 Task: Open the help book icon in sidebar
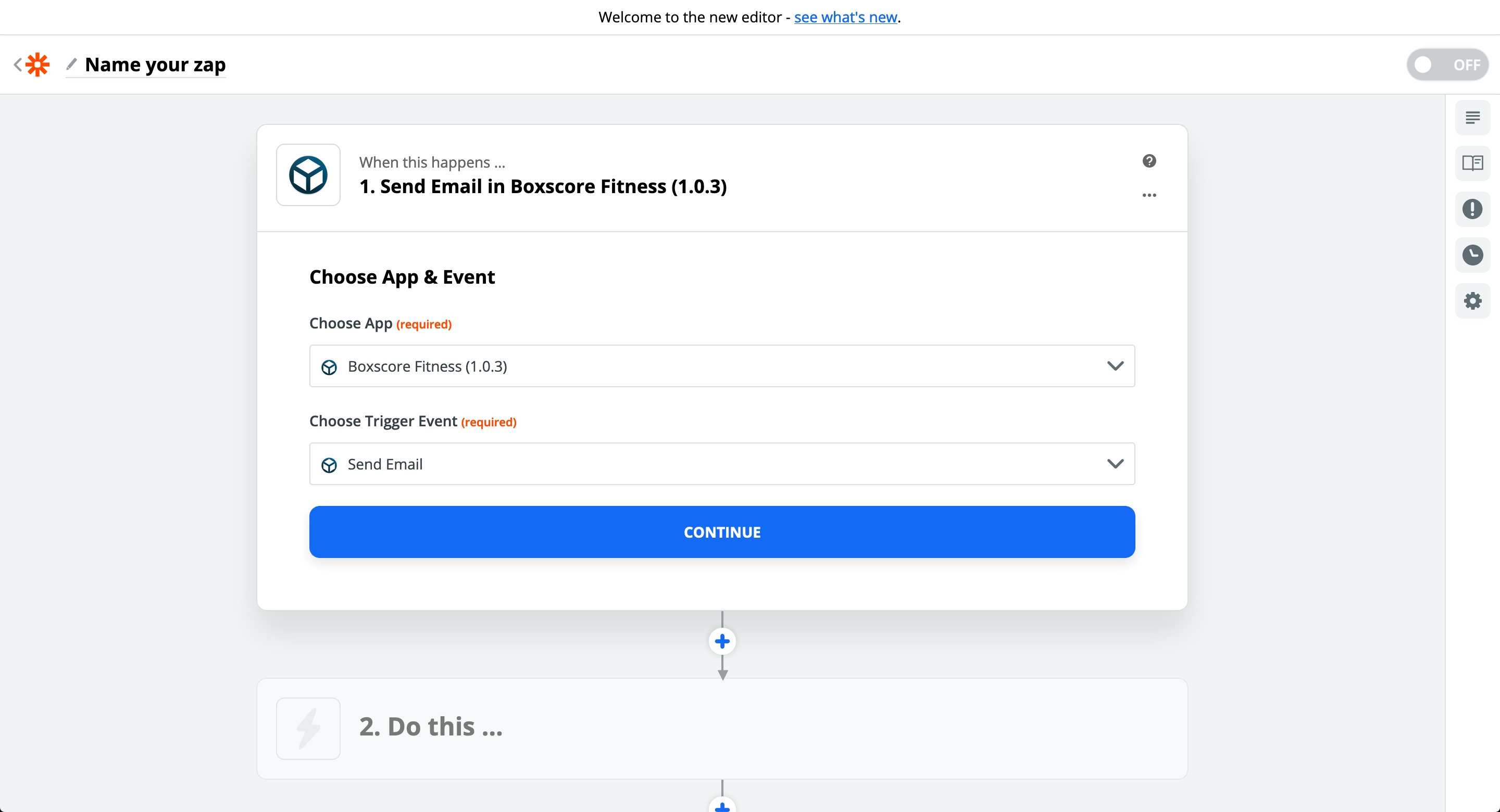click(1472, 163)
